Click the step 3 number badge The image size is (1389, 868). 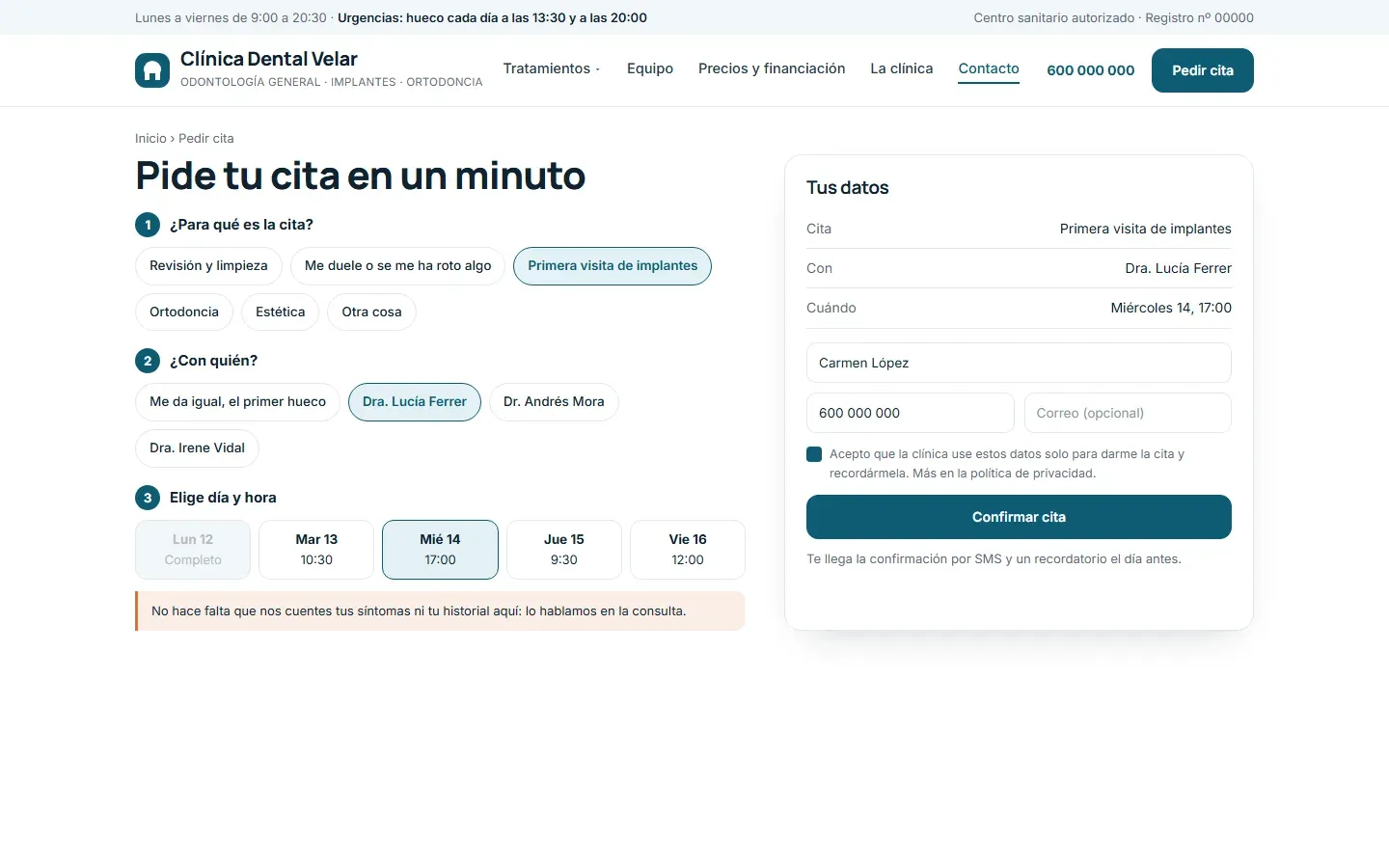point(148,498)
